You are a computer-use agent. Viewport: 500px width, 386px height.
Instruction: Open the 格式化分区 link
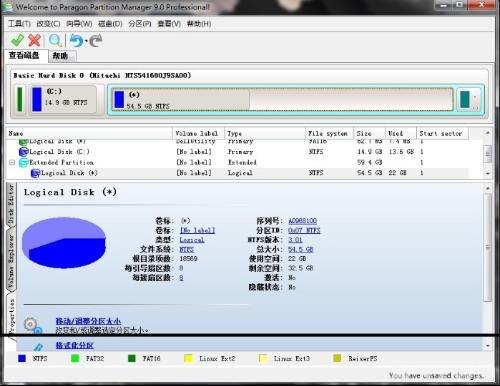pyautogui.click(x=75, y=345)
